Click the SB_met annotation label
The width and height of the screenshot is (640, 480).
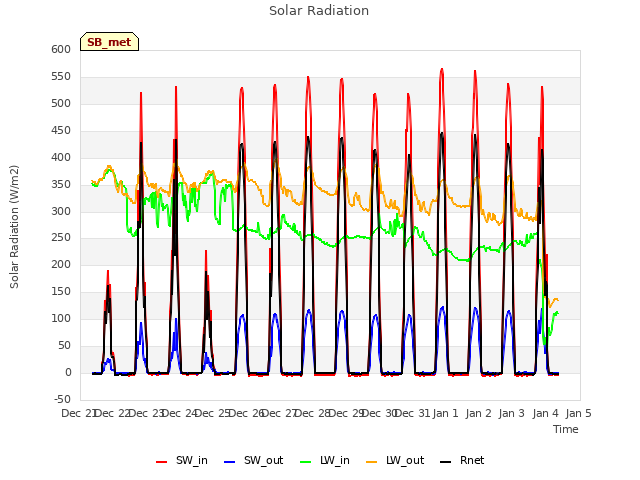[x=109, y=42]
